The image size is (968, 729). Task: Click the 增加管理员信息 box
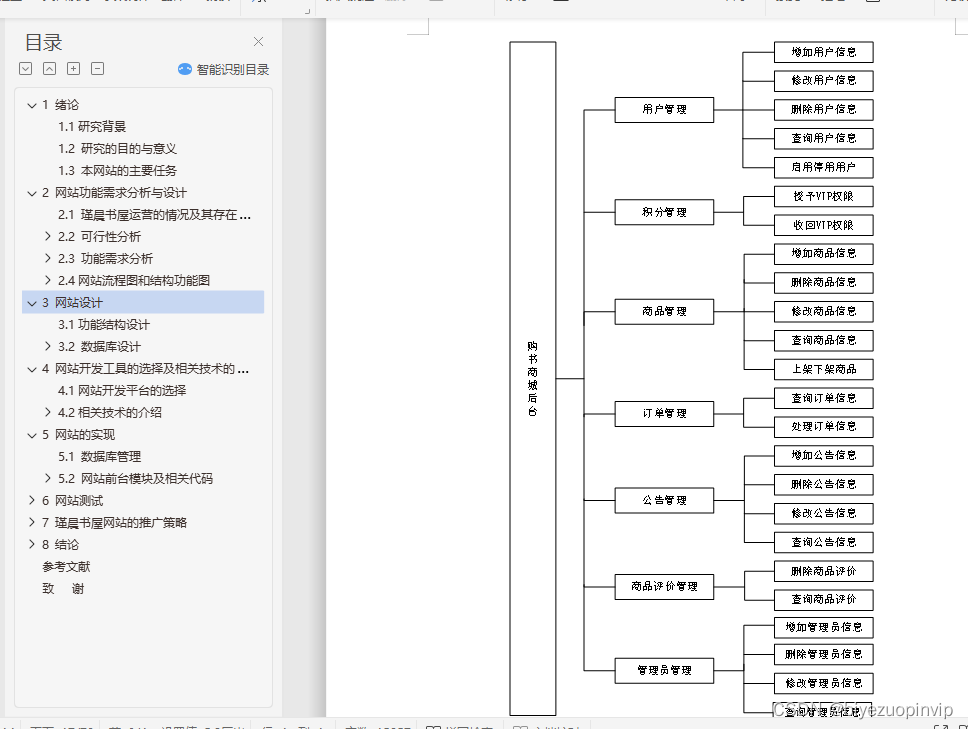pyautogui.click(x=824, y=628)
